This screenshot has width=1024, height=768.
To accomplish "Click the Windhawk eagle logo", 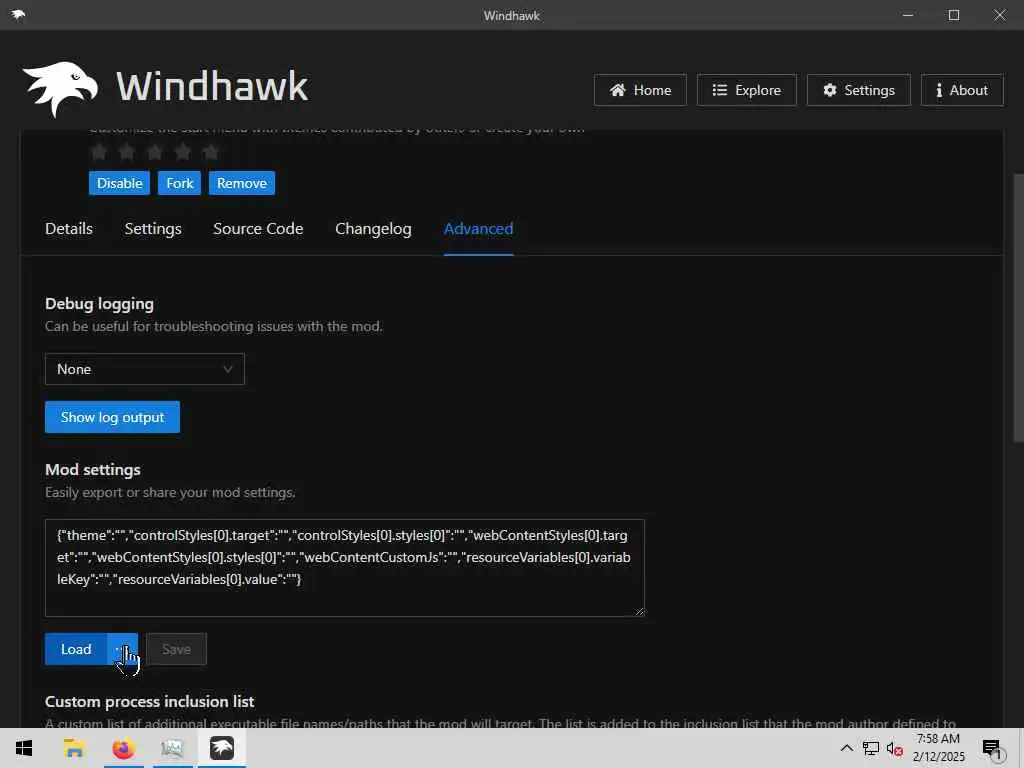I will pos(60,89).
